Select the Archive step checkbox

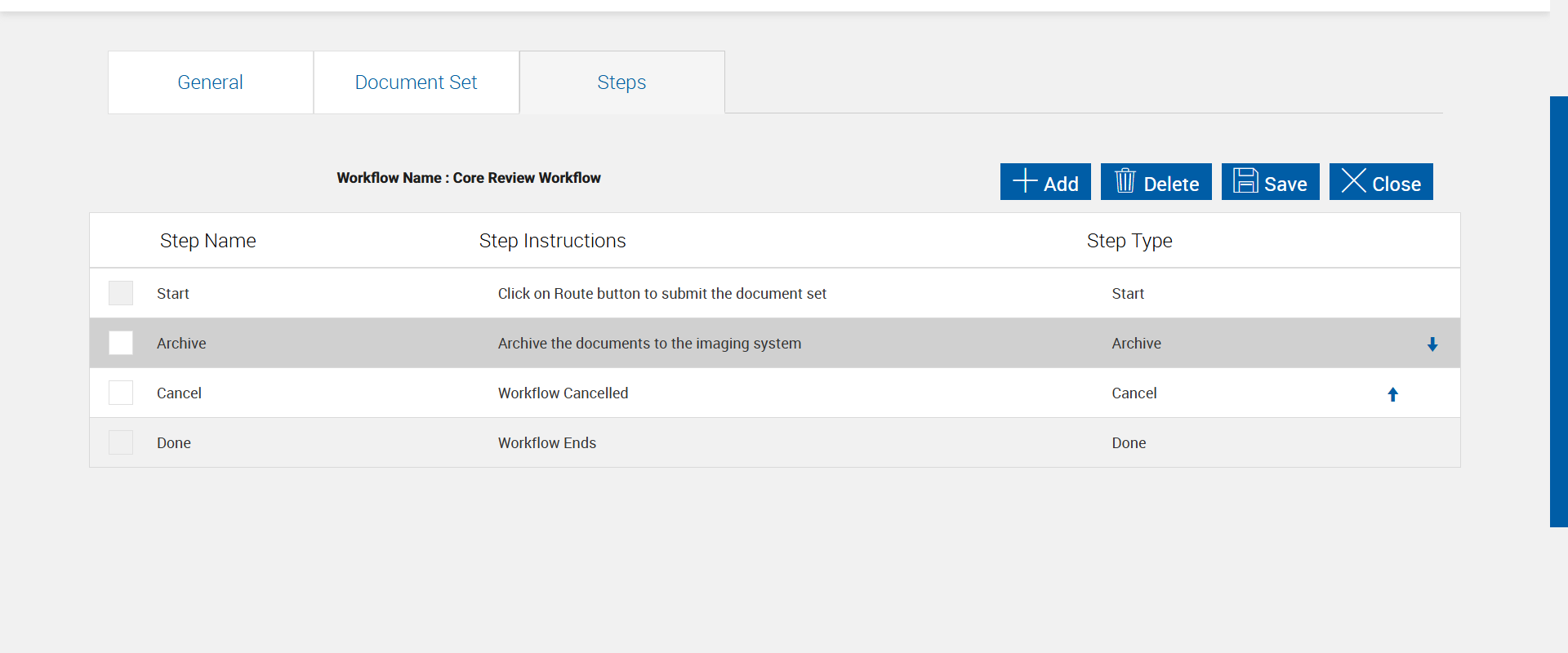click(x=121, y=343)
